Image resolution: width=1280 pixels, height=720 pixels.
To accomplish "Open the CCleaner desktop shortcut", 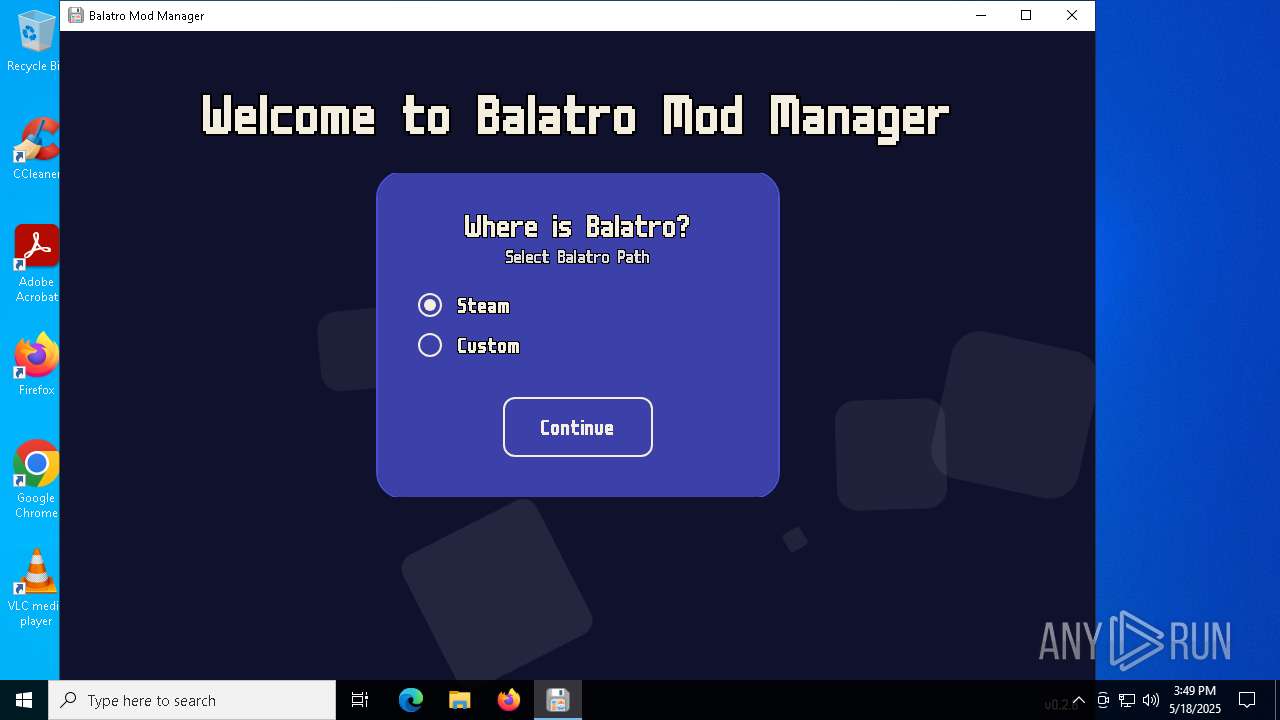I will [36, 148].
